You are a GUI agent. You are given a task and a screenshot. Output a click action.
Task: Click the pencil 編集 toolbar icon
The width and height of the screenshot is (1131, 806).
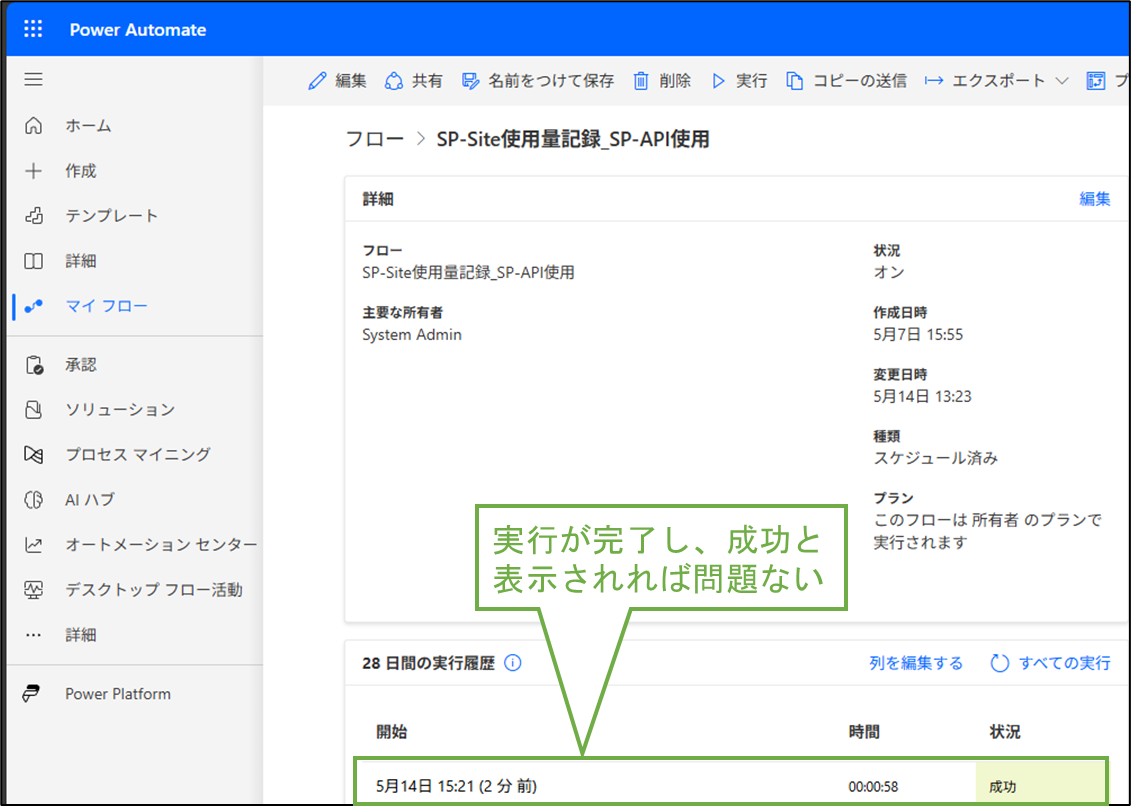click(x=317, y=81)
